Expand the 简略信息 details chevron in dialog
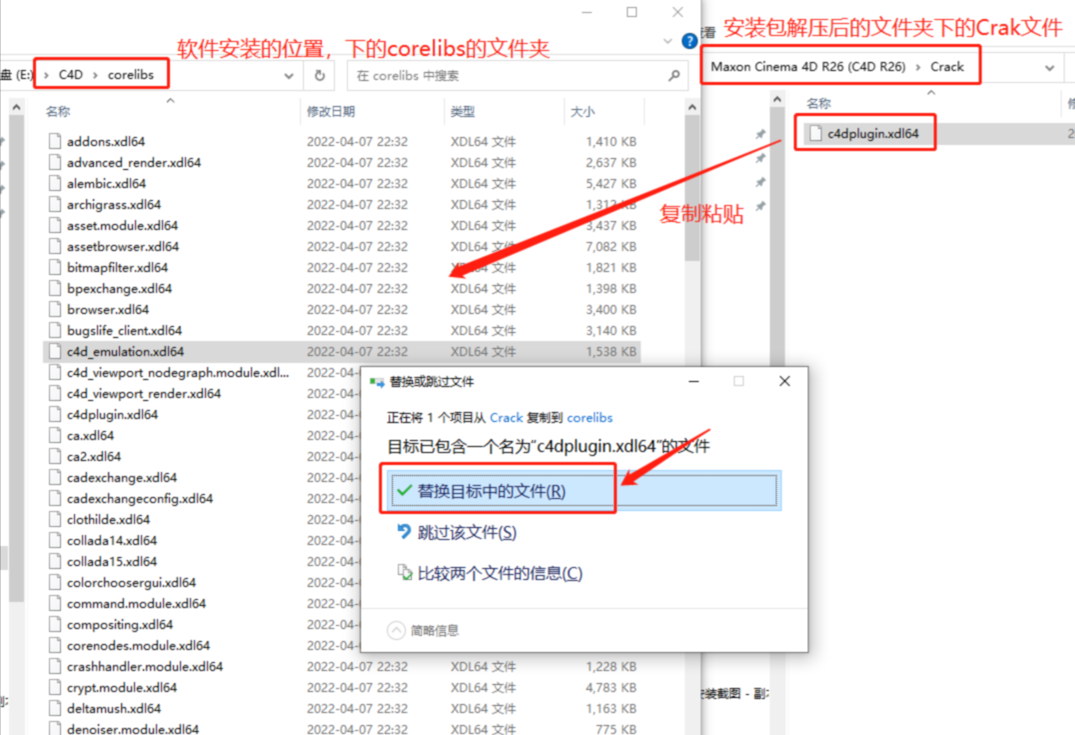The height and width of the screenshot is (735, 1075). 397,630
